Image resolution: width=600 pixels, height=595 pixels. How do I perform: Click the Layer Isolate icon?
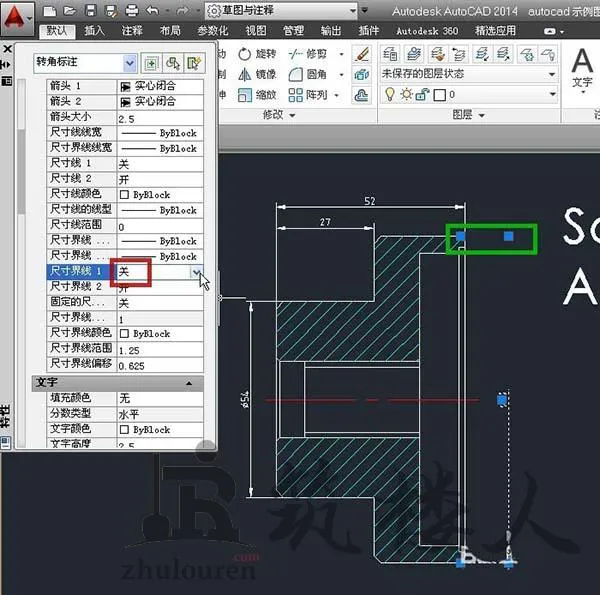point(482,54)
